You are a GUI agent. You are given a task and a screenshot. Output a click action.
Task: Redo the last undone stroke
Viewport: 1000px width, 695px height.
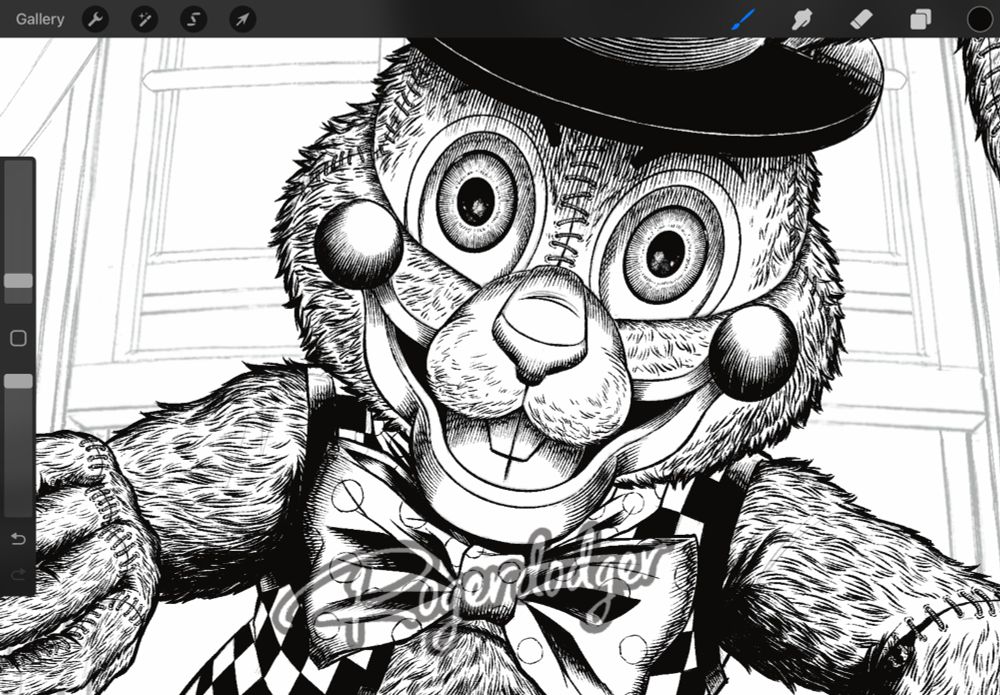pos(18,574)
